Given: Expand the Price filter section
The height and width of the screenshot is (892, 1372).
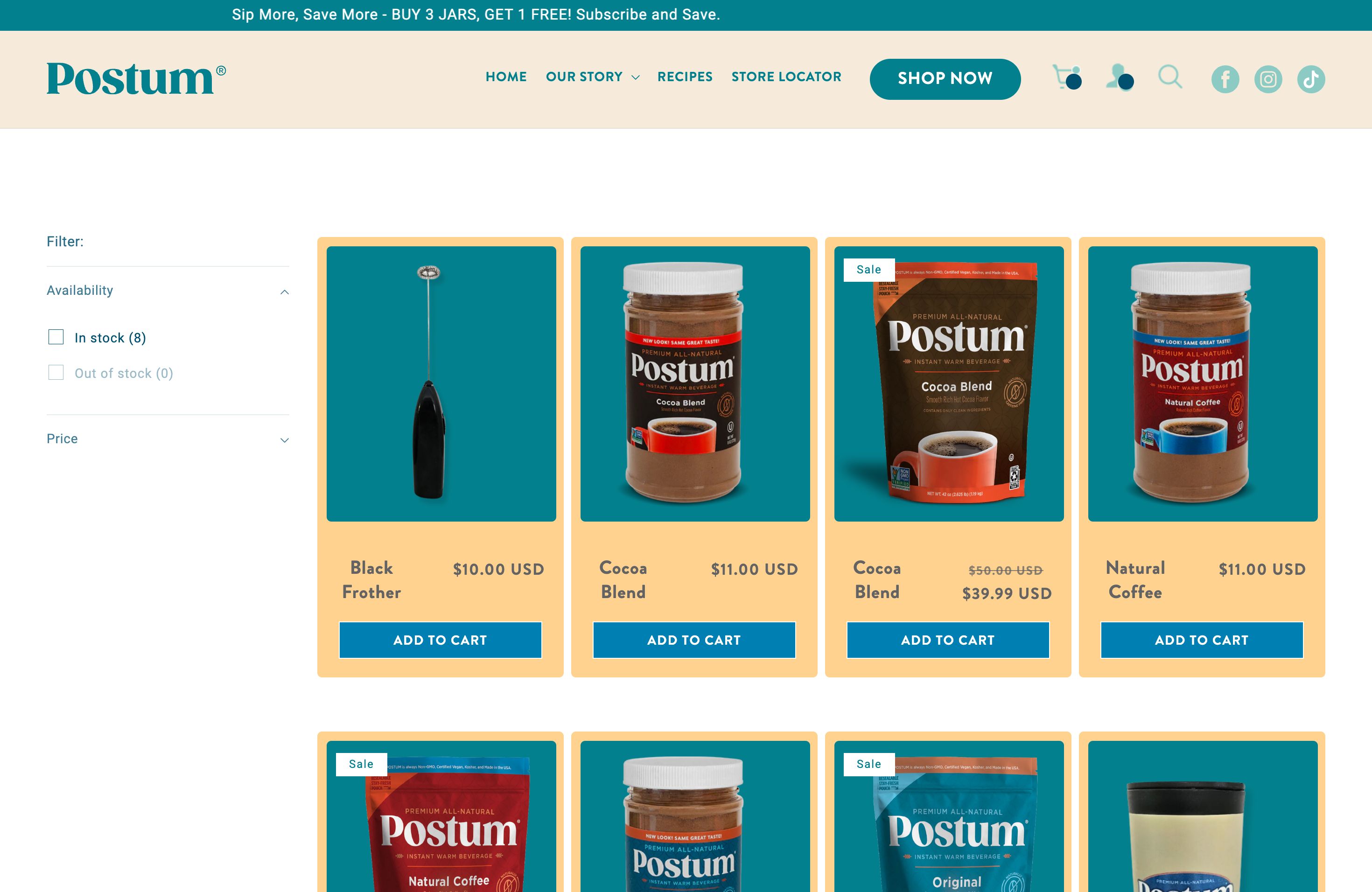Looking at the screenshot, I should coord(168,439).
